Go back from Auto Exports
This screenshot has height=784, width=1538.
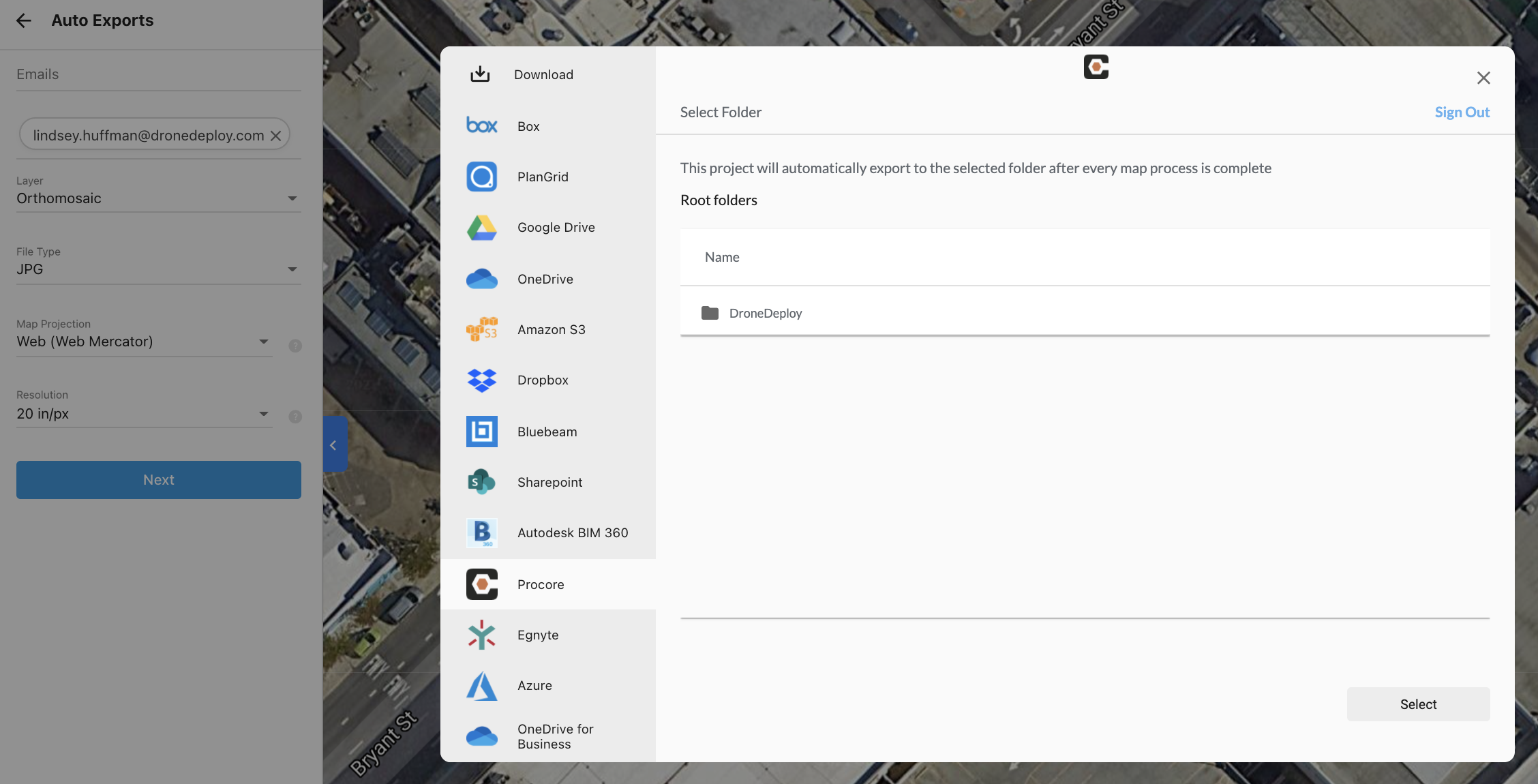[x=24, y=20]
